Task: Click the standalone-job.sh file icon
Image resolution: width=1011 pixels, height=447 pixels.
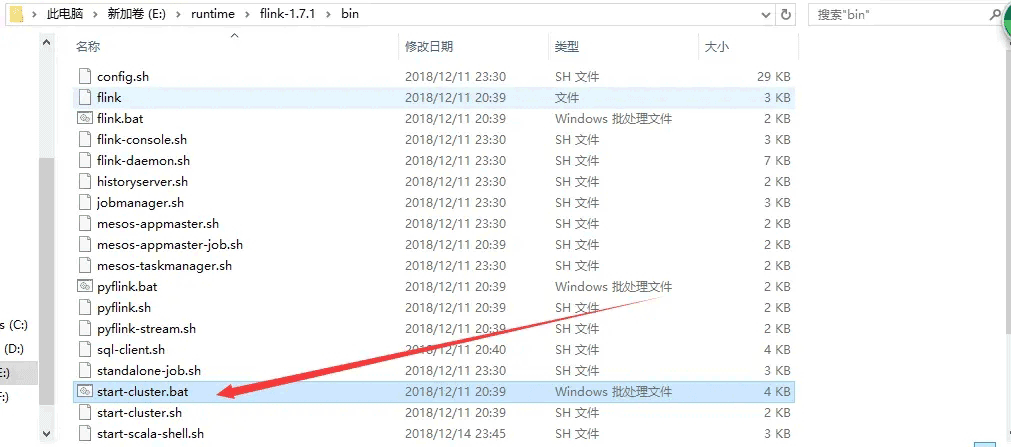Action: click(85, 370)
